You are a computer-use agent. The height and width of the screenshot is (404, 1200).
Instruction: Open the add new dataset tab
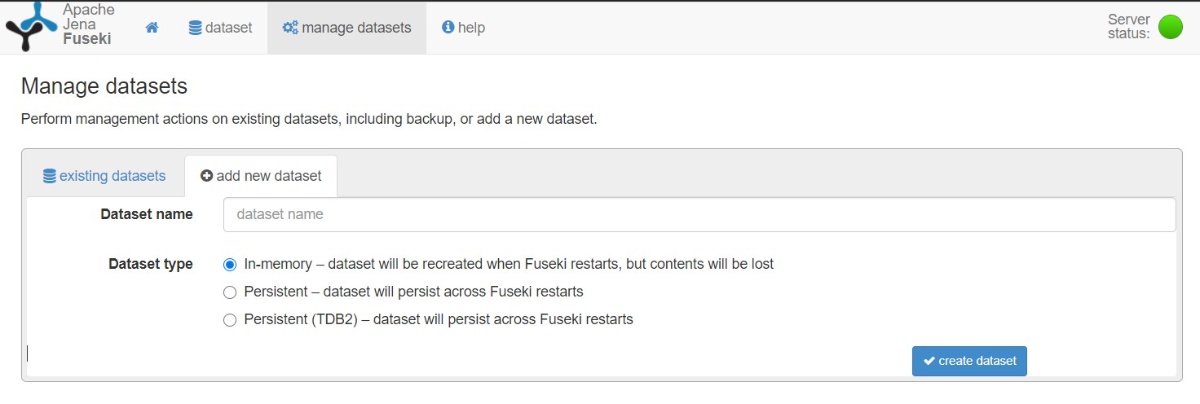click(x=261, y=176)
